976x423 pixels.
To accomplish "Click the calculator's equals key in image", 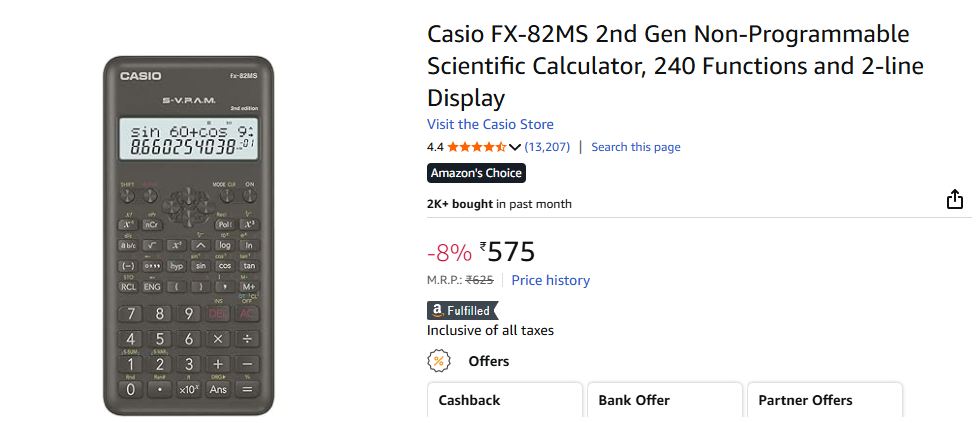I will point(247,389).
